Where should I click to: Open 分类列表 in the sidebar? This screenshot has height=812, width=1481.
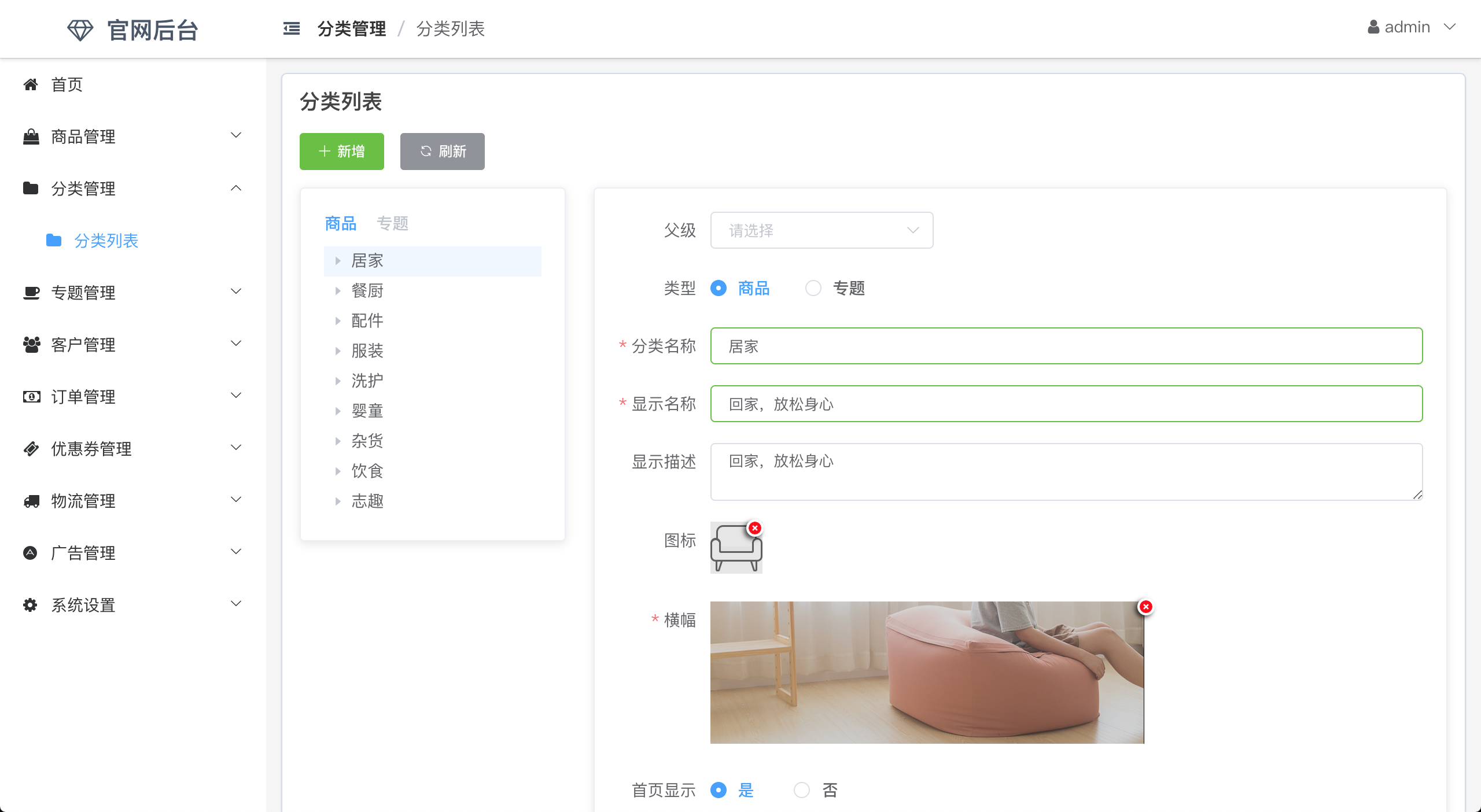coord(106,241)
